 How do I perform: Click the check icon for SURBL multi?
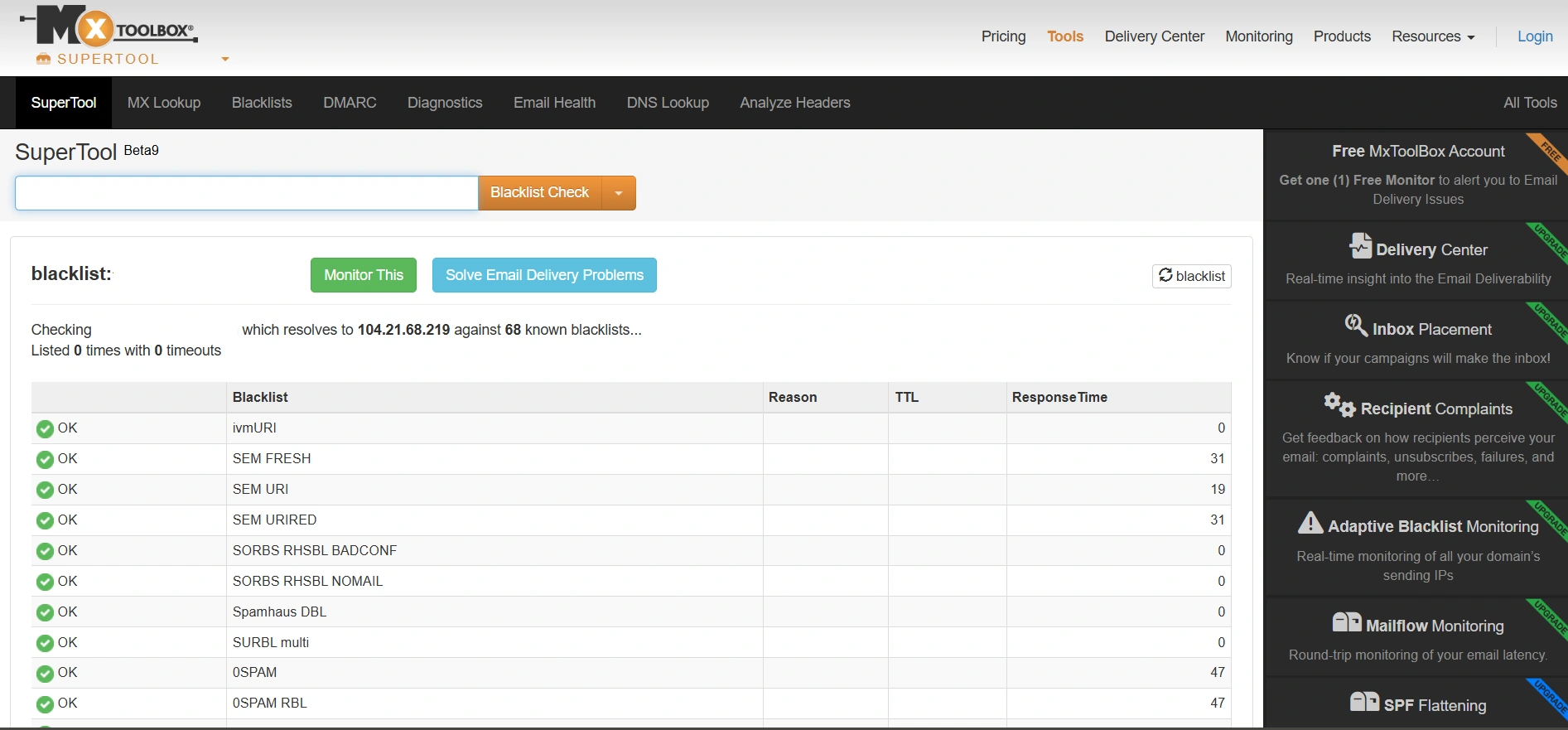pos(45,644)
